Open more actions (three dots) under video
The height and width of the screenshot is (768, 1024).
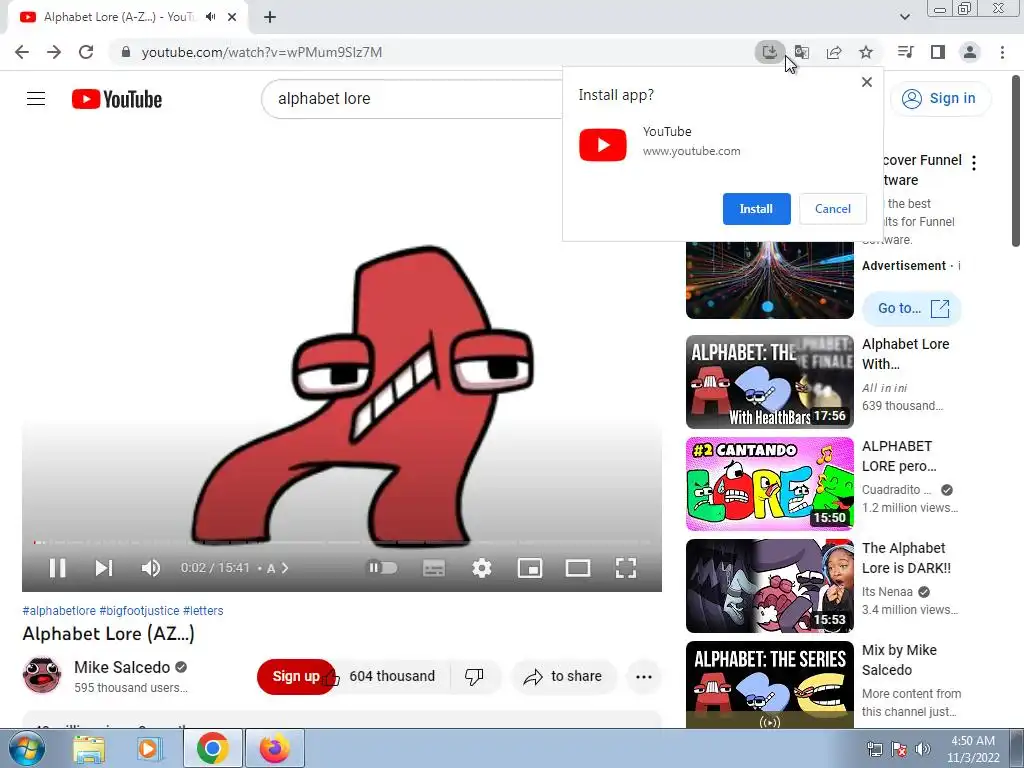[644, 677]
